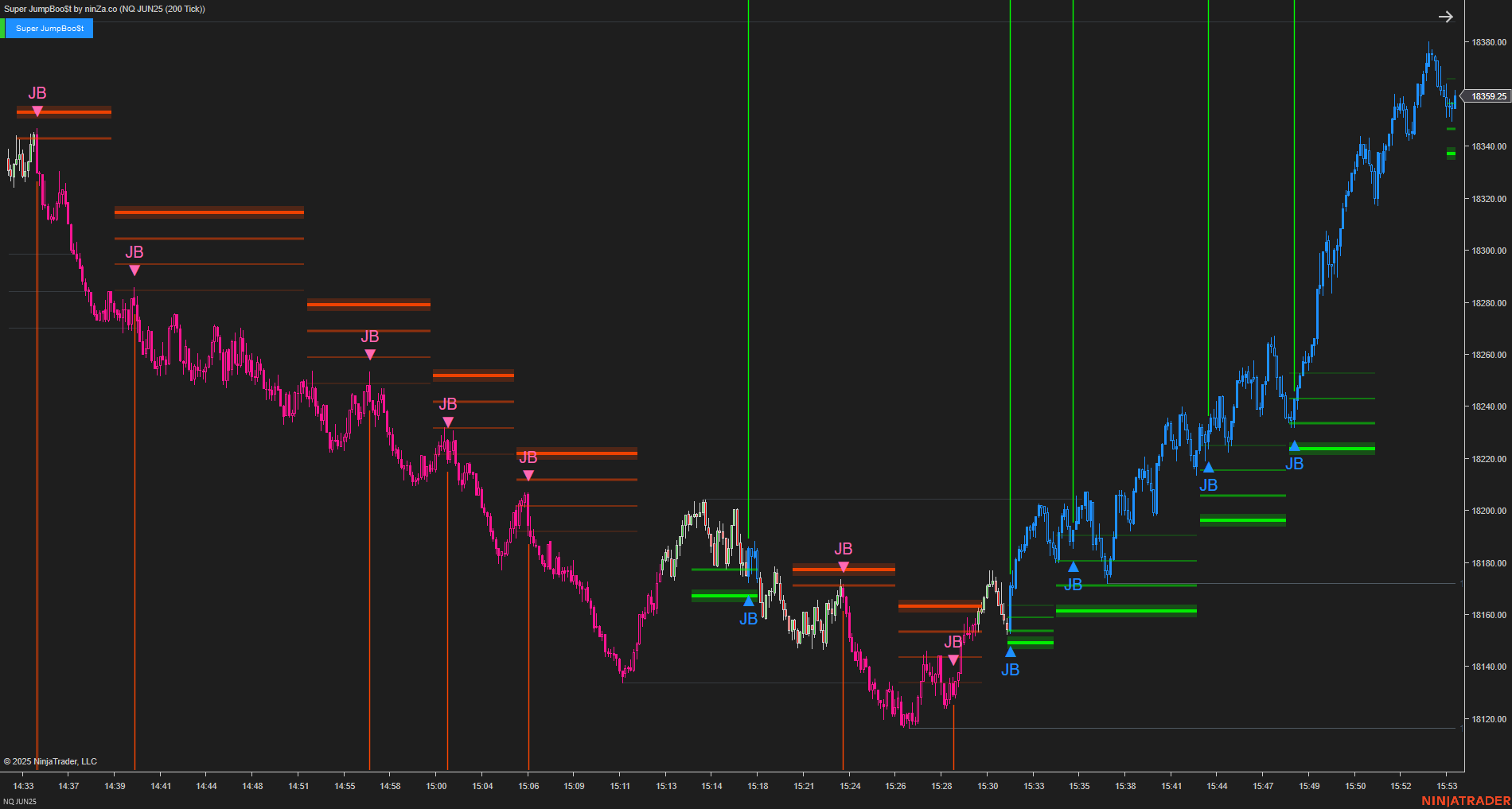Click the chart title bar text

click(x=103, y=10)
